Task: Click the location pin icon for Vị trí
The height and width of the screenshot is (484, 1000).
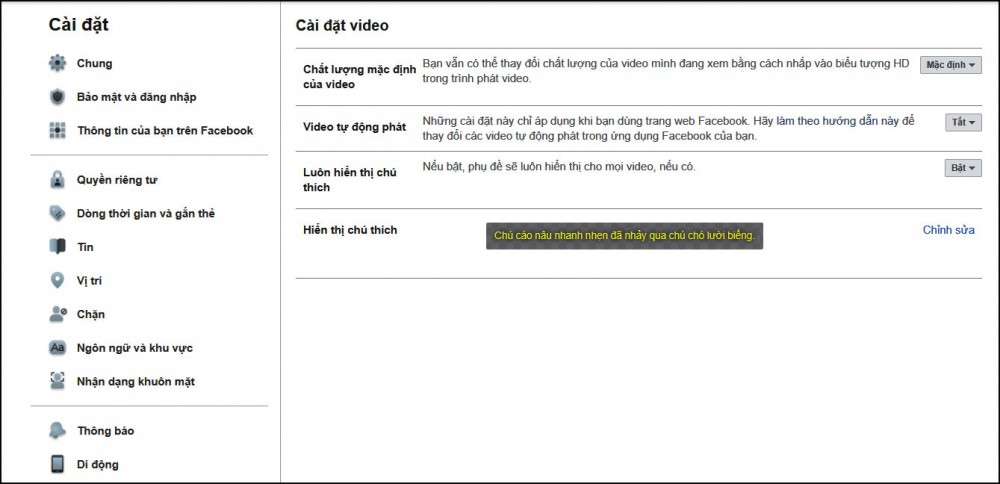Action: tap(57, 280)
